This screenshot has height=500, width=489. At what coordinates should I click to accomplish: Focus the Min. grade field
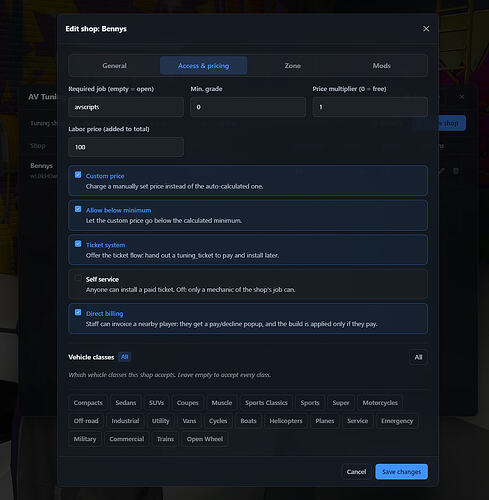[x=248, y=107]
